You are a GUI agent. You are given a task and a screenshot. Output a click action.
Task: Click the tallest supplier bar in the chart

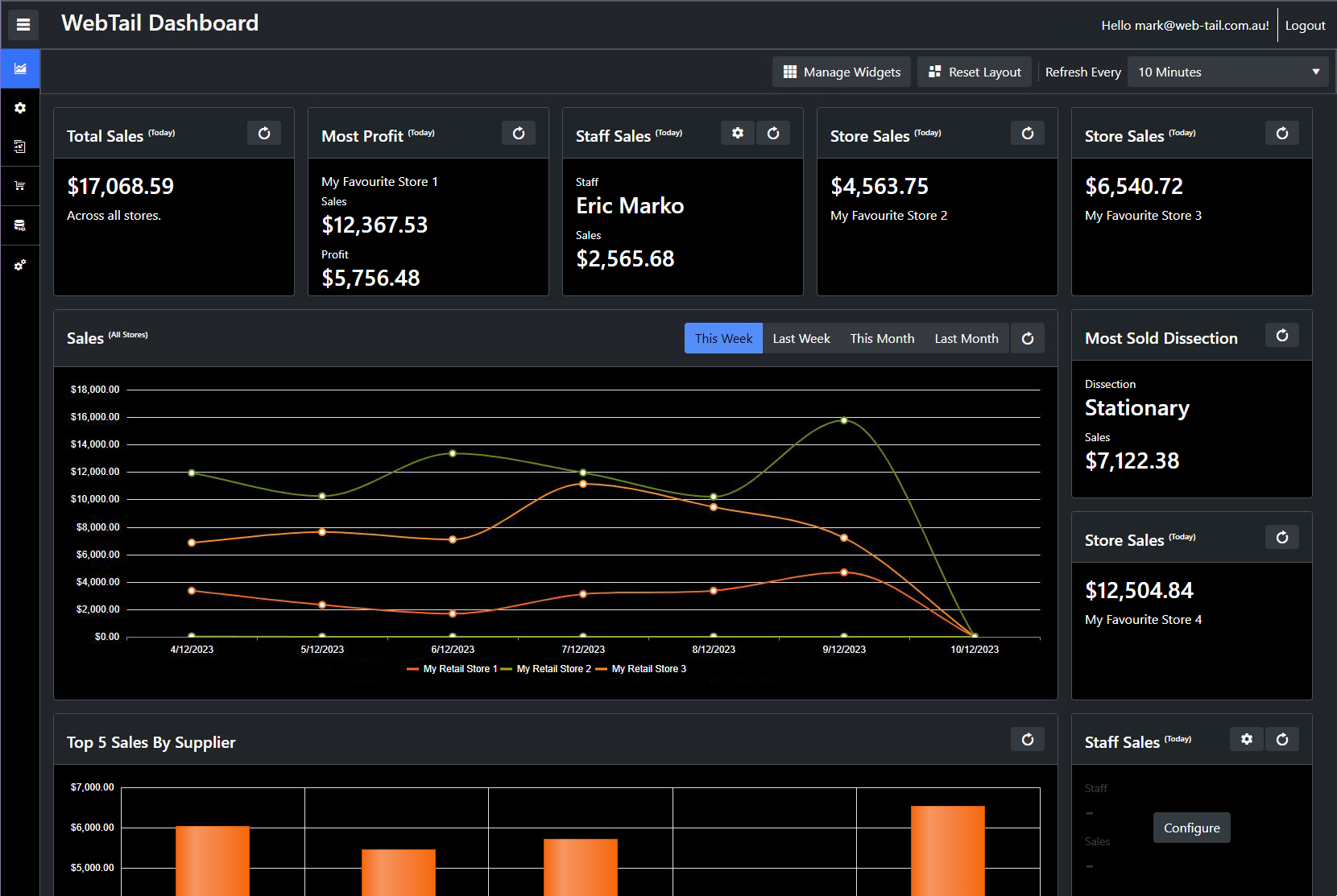[948, 850]
